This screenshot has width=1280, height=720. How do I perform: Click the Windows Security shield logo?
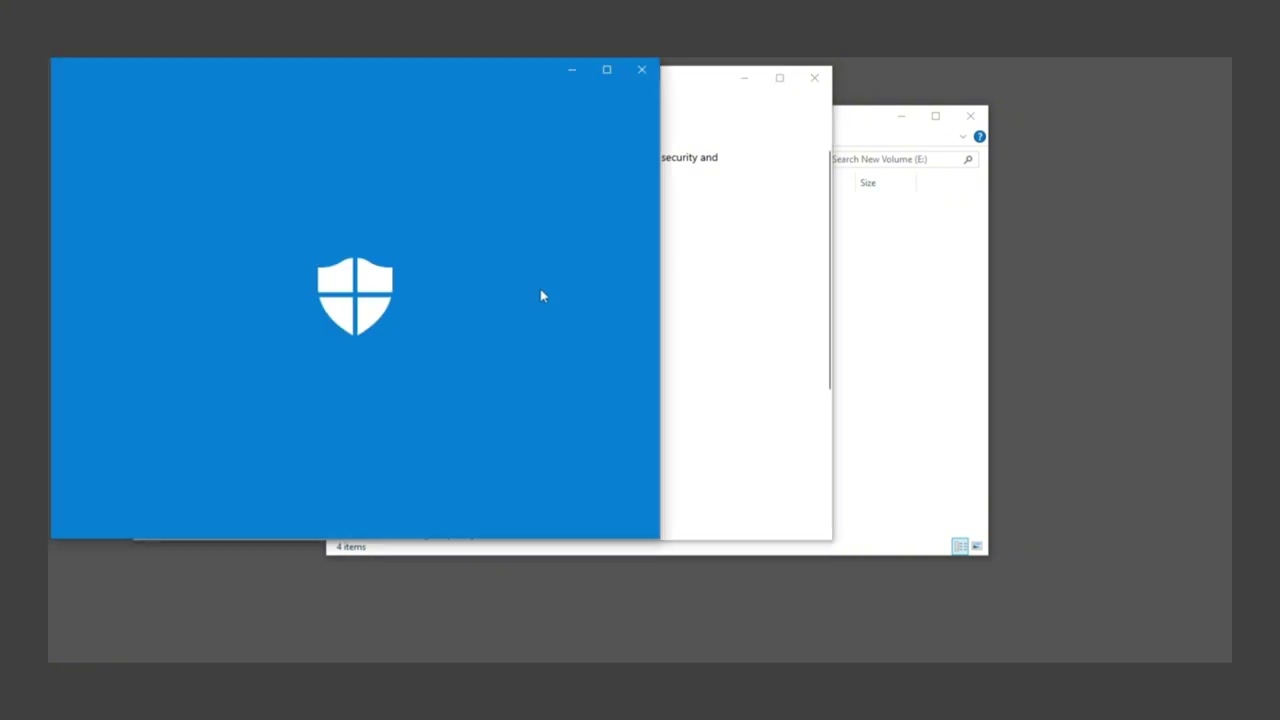tap(355, 296)
